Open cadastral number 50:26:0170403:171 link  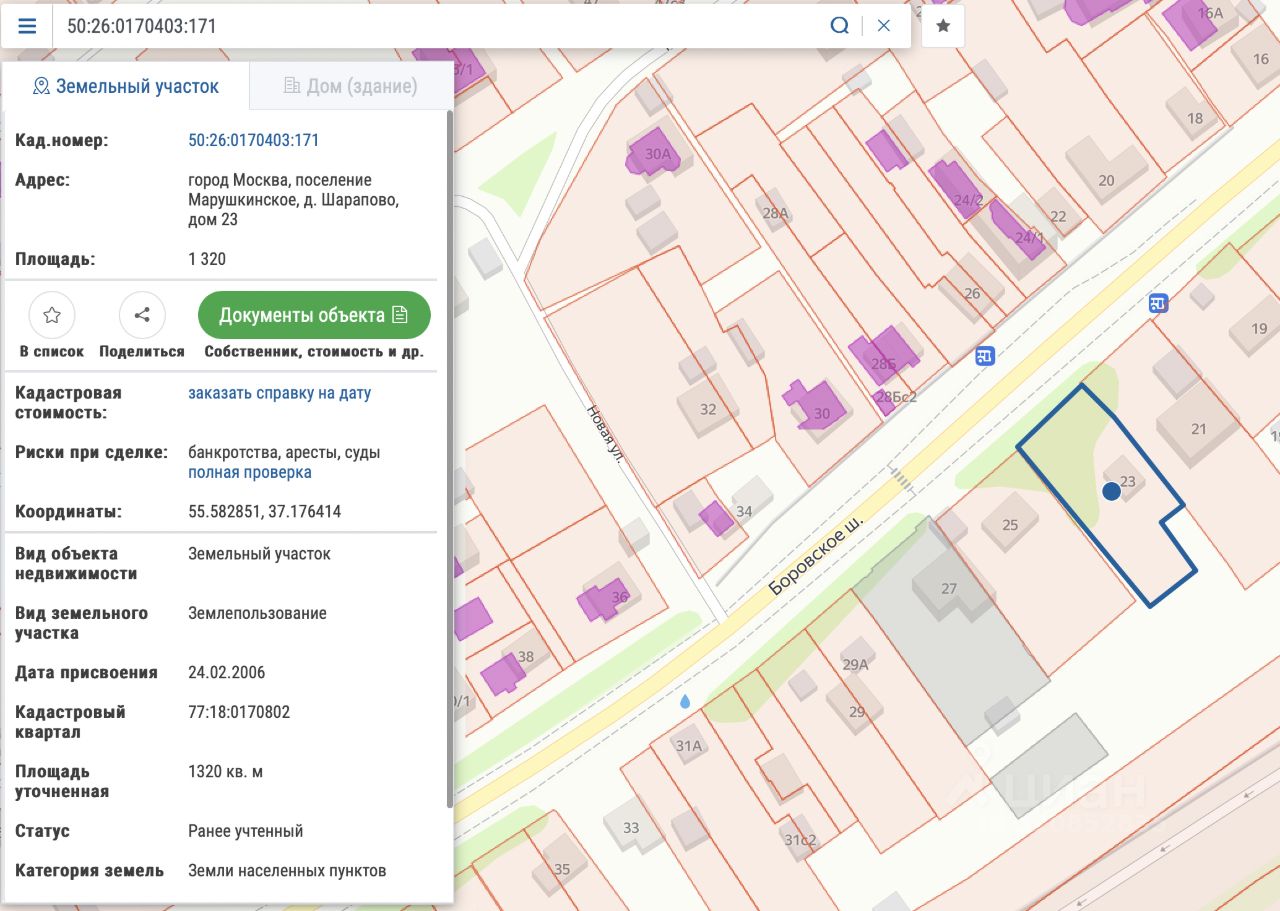point(254,140)
